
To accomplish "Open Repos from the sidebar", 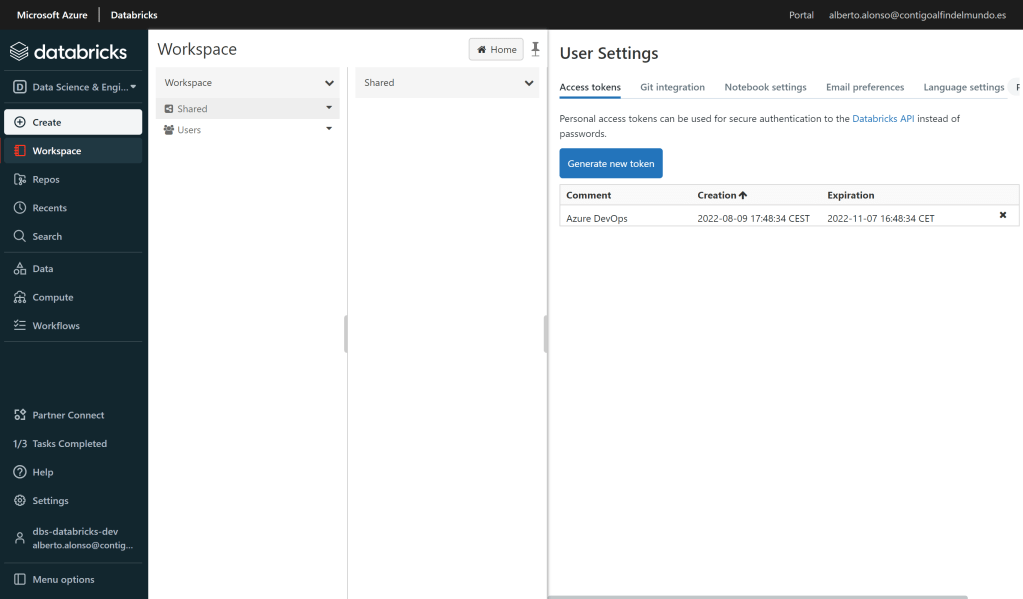I will click(46, 180).
